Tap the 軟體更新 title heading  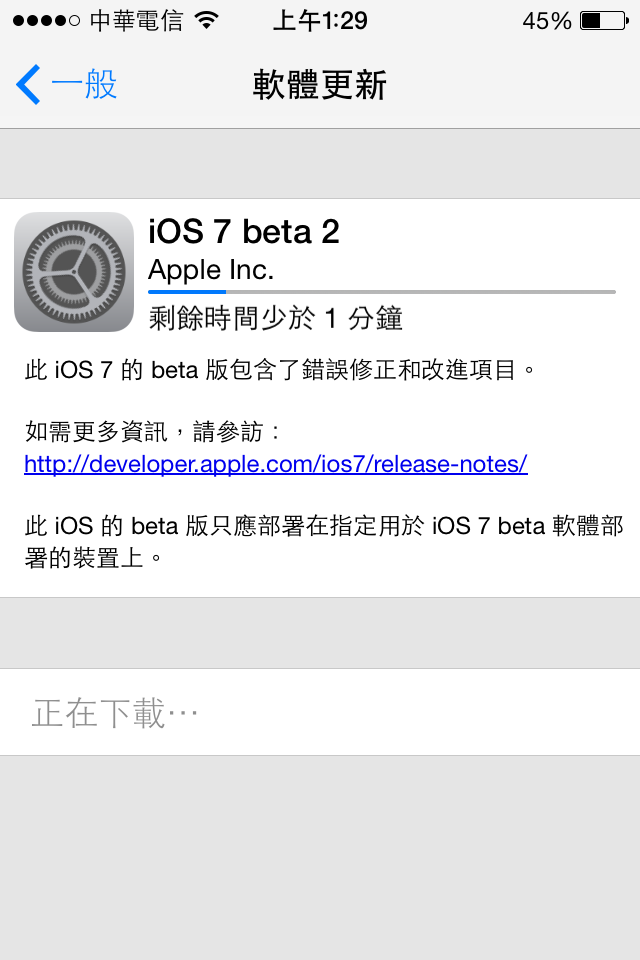[x=320, y=84]
